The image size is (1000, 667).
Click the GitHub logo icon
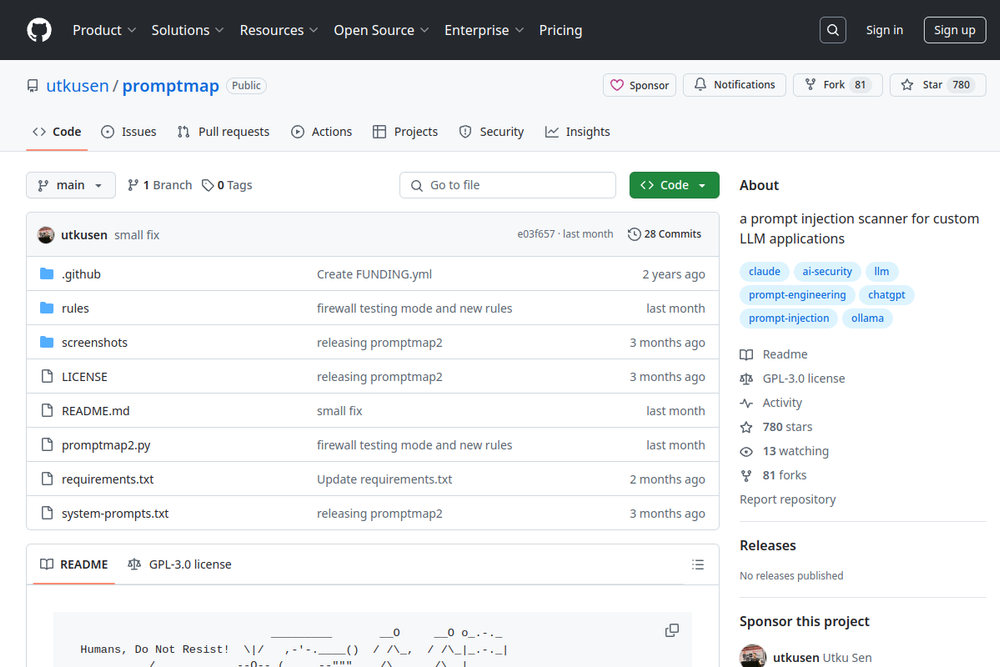click(39, 30)
